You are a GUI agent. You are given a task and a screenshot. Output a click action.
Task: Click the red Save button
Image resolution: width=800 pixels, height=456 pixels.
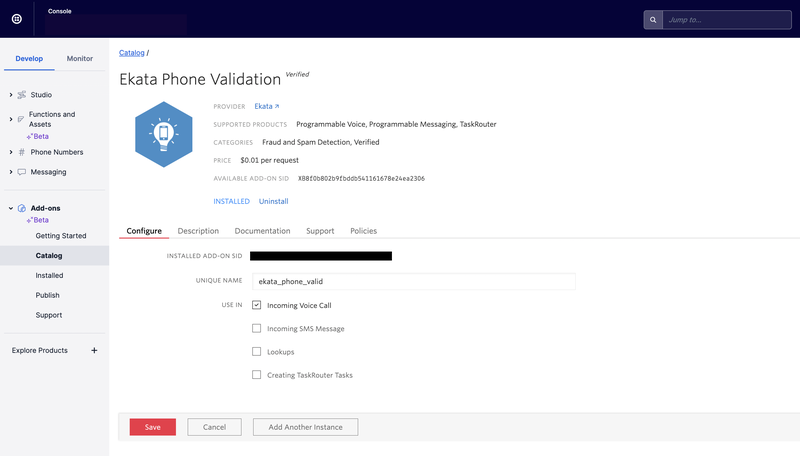click(153, 427)
